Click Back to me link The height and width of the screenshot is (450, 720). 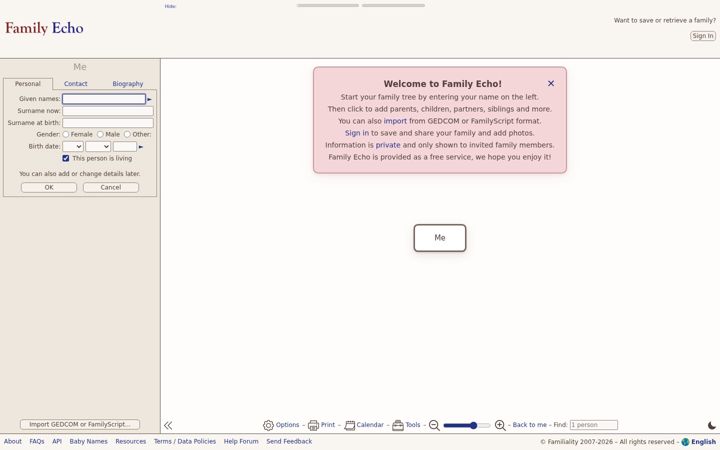click(529, 425)
